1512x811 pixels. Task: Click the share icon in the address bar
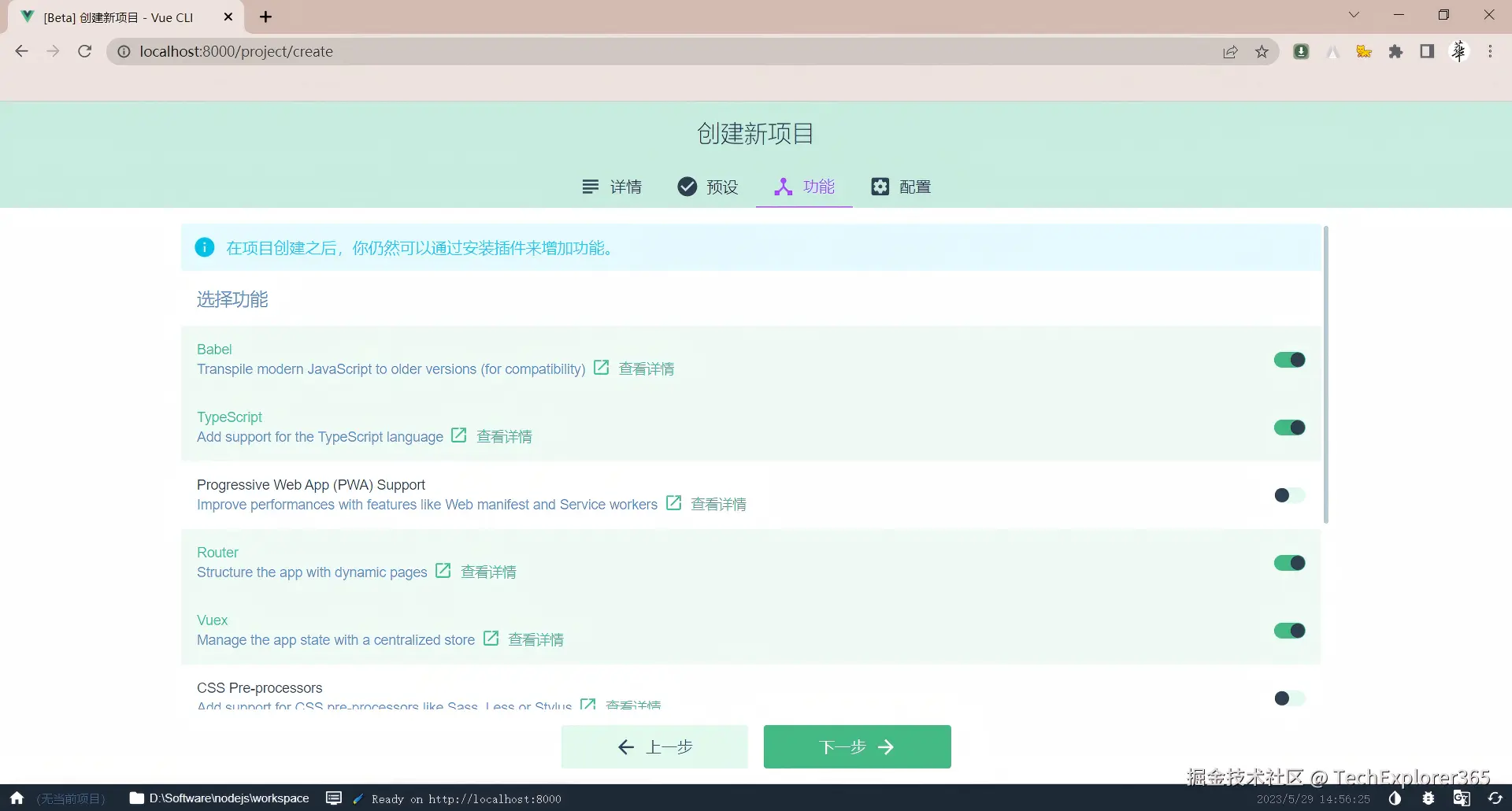coord(1230,51)
